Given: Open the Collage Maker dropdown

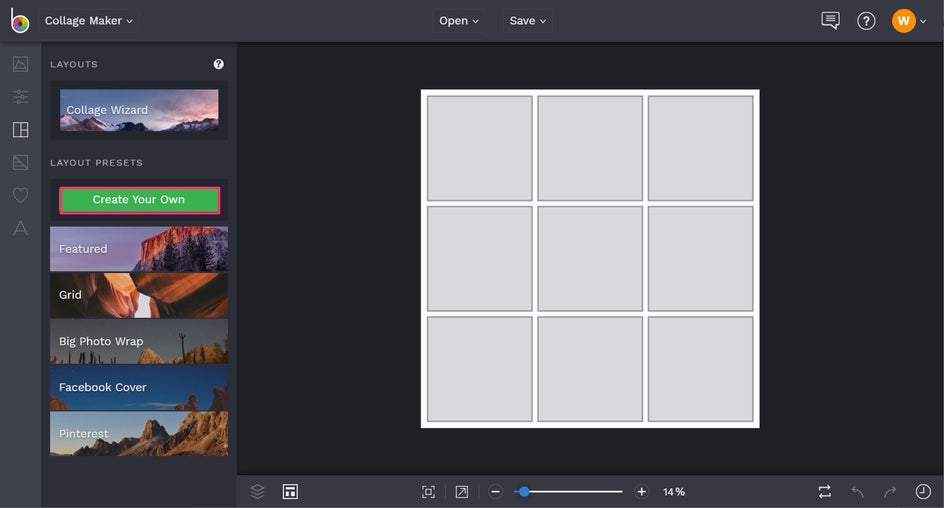Looking at the screenshot, I should (88, 20).
